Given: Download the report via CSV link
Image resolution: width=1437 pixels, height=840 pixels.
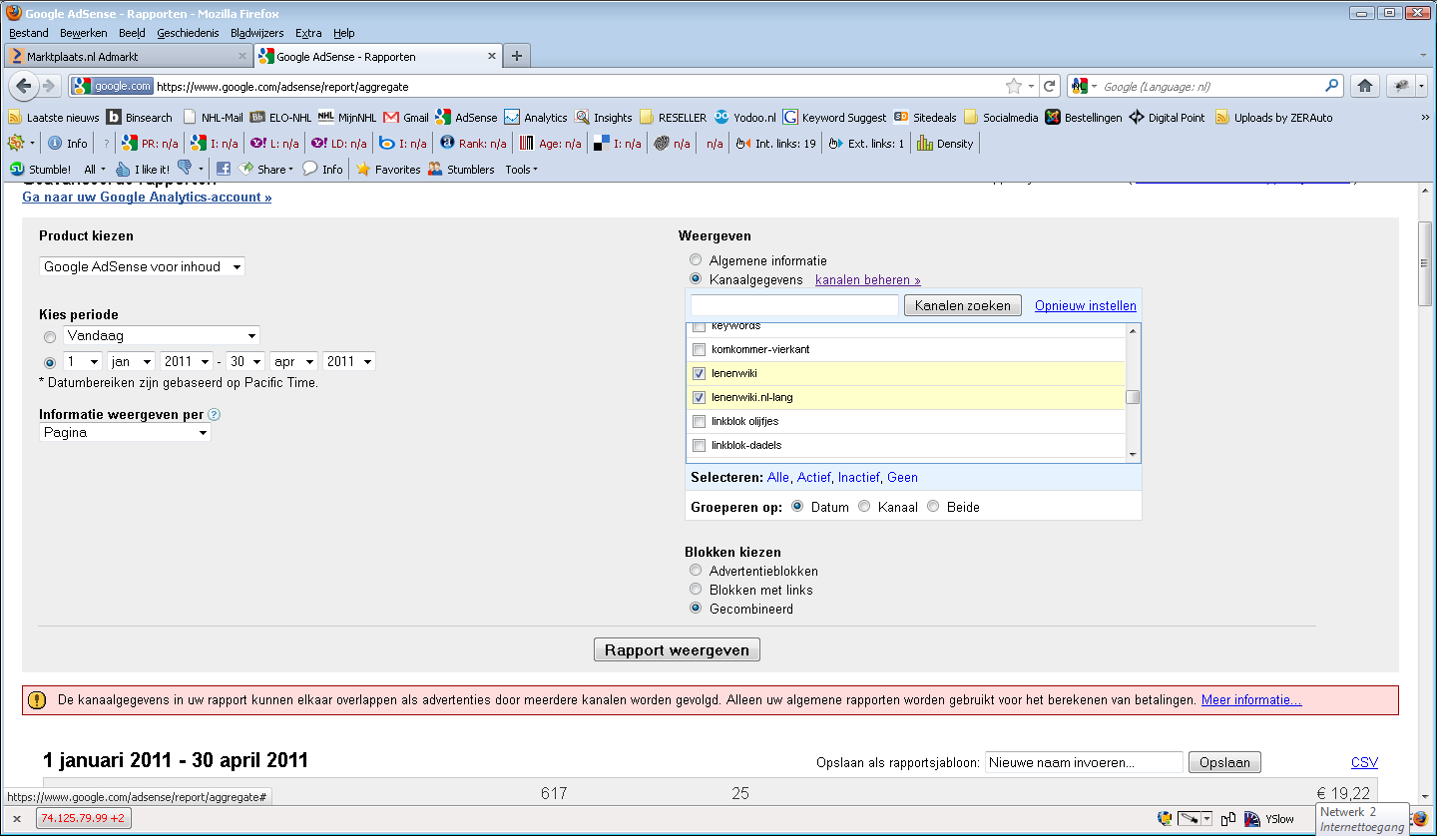Looking at the screenshot, I should [x=1364, y=762].
